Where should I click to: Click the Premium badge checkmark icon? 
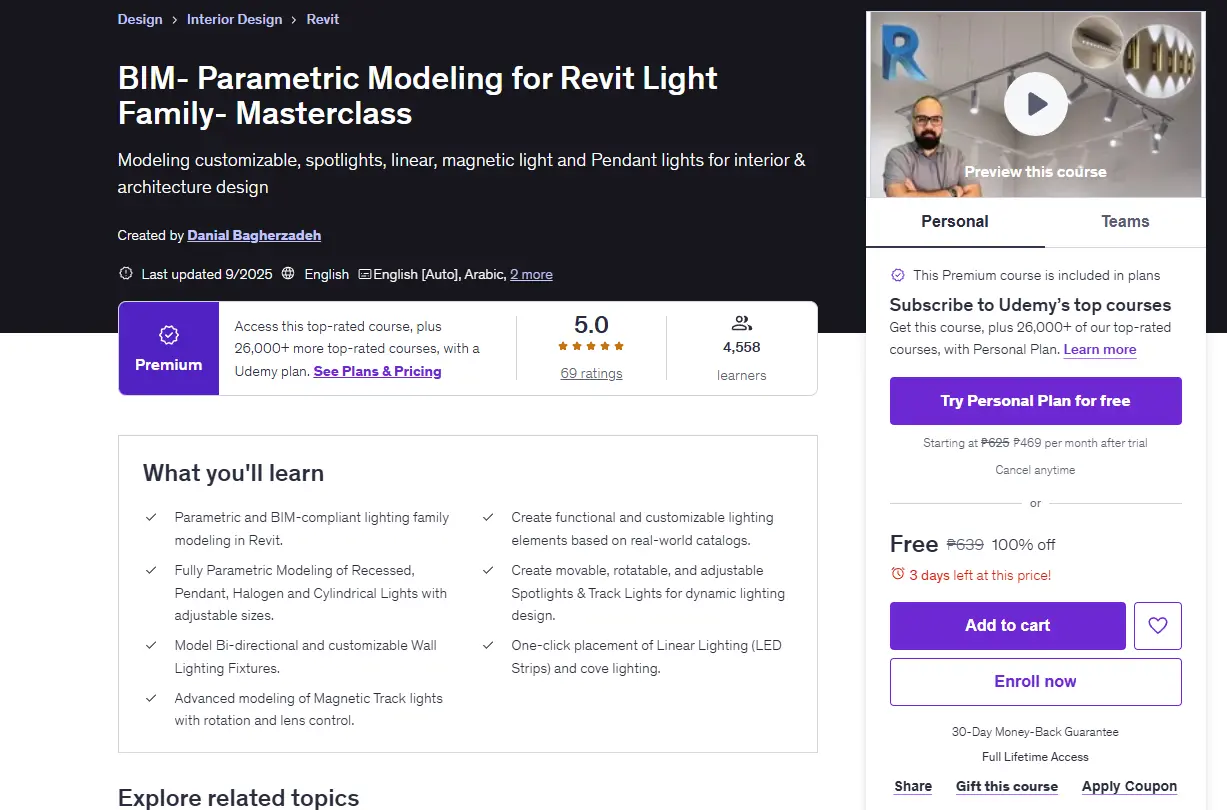coord(169,335)
